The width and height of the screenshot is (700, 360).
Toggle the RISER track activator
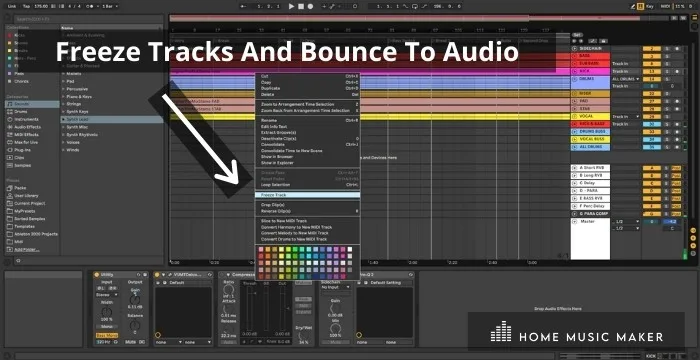(651, 94)
